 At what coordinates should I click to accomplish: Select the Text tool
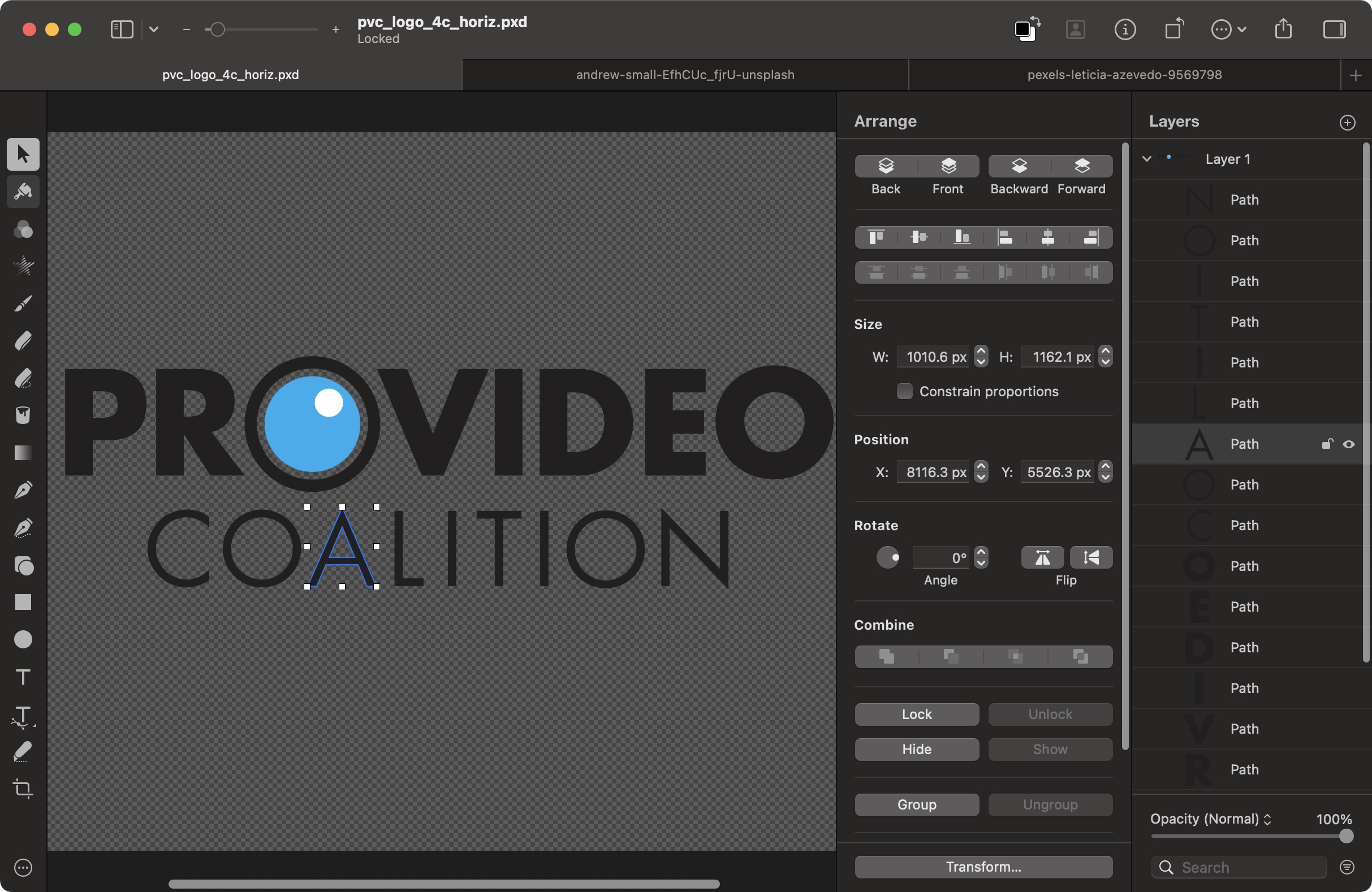pos(22,677)
